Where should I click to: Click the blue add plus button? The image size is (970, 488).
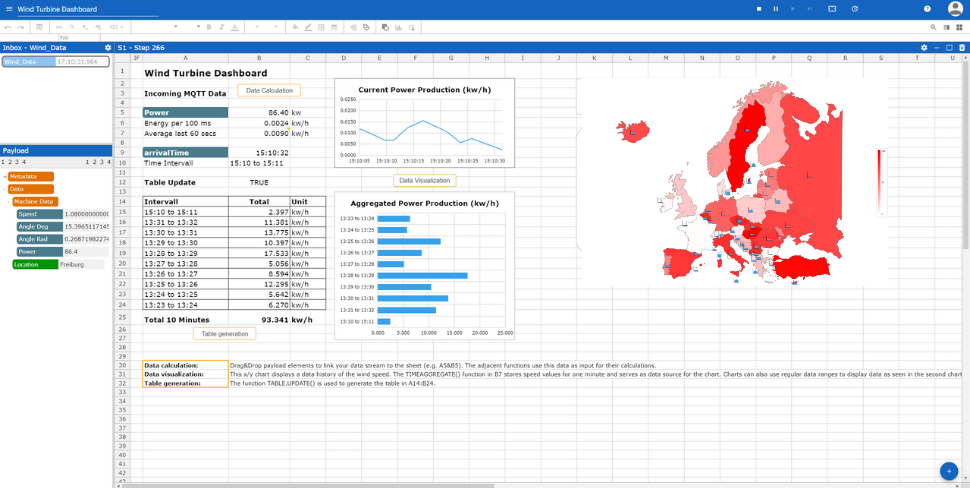tap(948, 471)
